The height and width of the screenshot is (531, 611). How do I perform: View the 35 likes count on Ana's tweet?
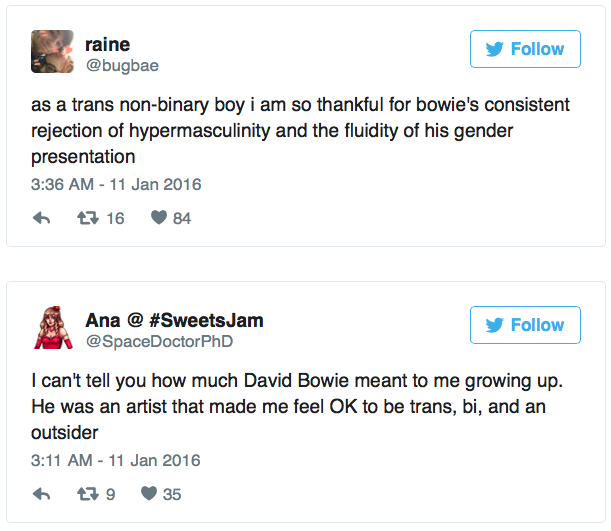click(172, 494)
